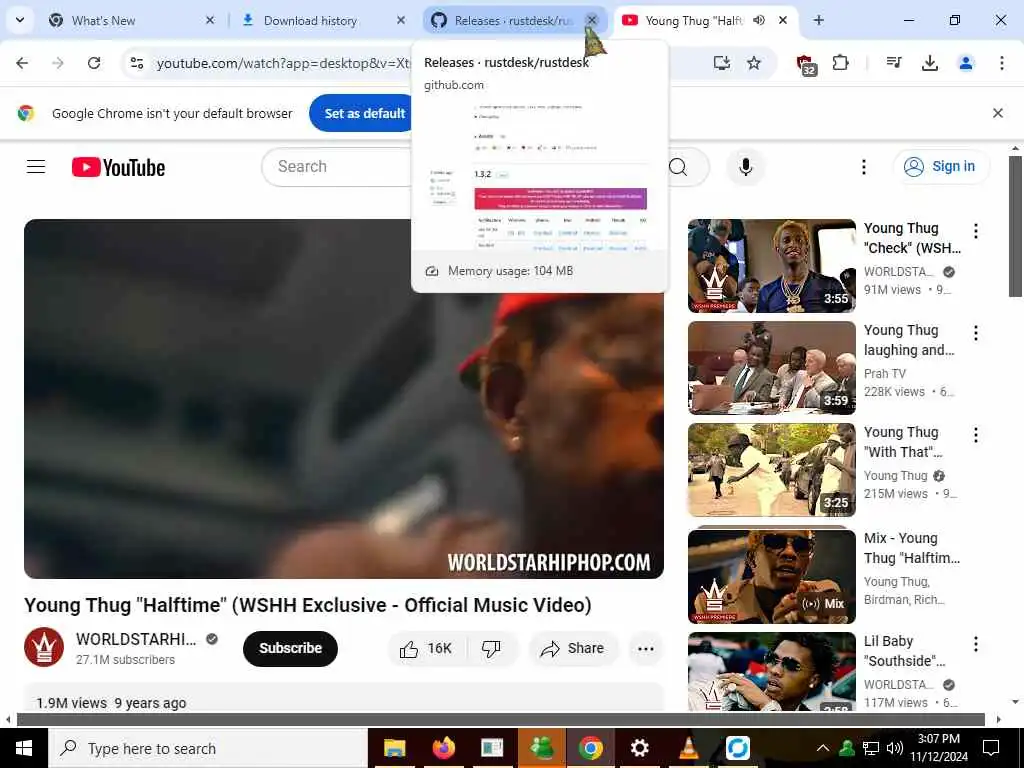The height and width of the screenshot is (768, 1024).
Task: Launch Firefox from the taskbar
Action: (x=443, y=748)
